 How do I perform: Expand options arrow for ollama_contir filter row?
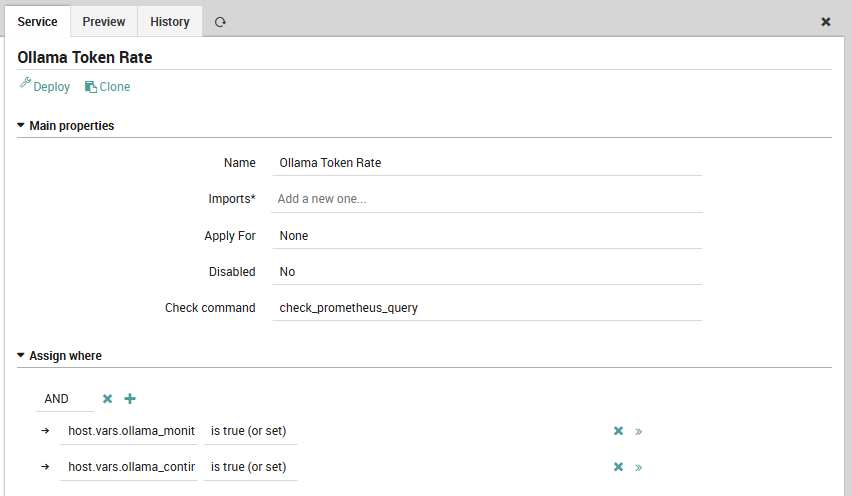[x=639, y=467]
